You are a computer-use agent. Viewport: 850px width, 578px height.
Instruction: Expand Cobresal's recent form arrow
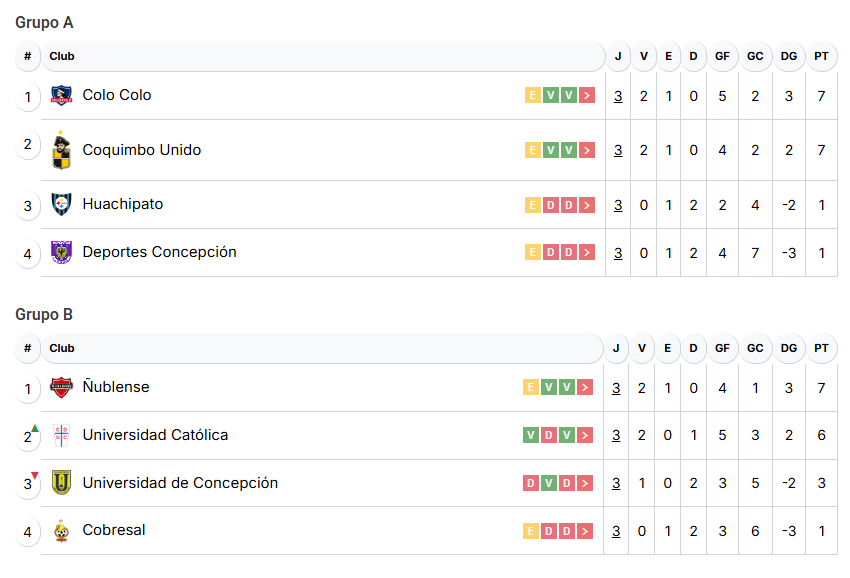(x=587, y=531)
